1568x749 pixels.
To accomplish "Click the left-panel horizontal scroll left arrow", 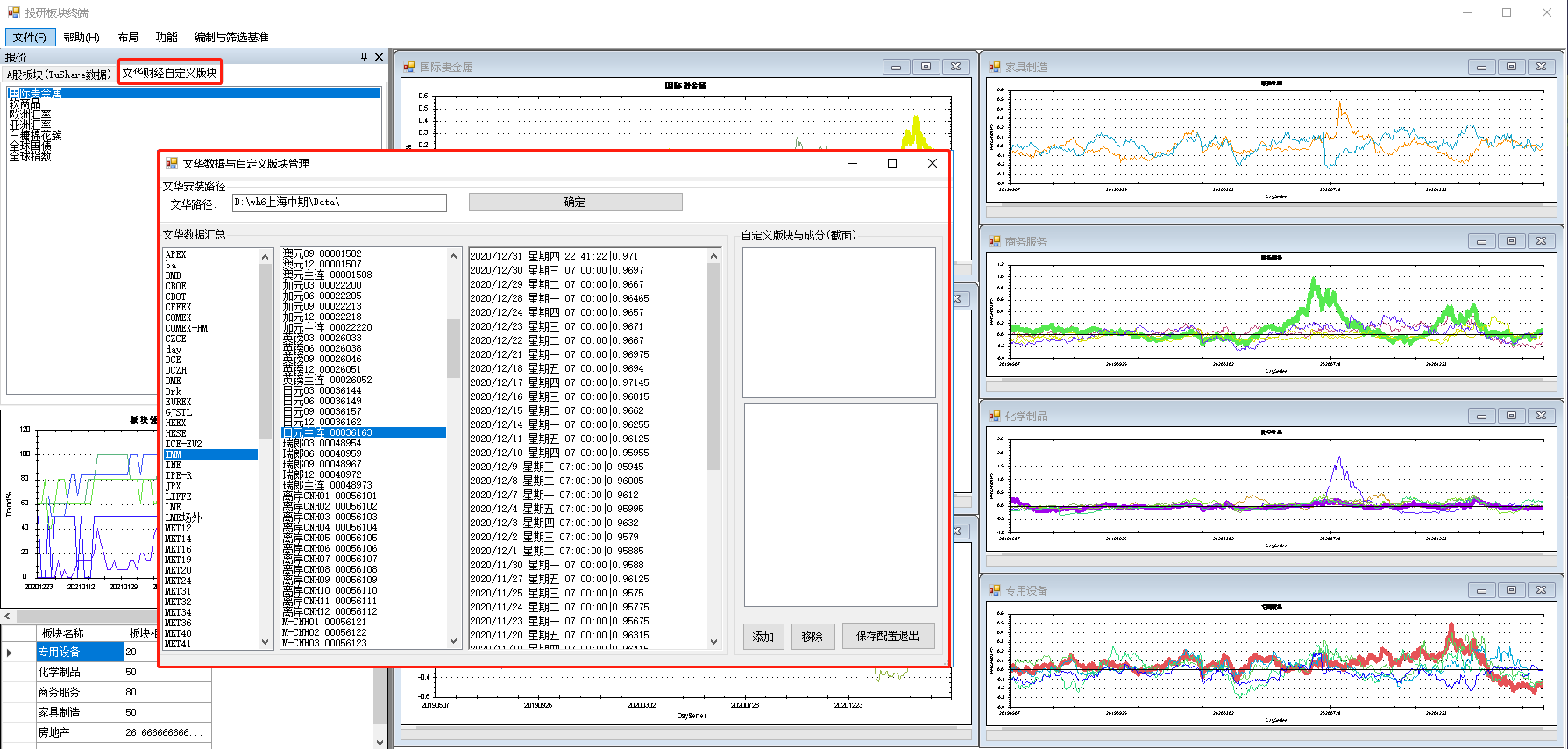I will click(7, 617).
